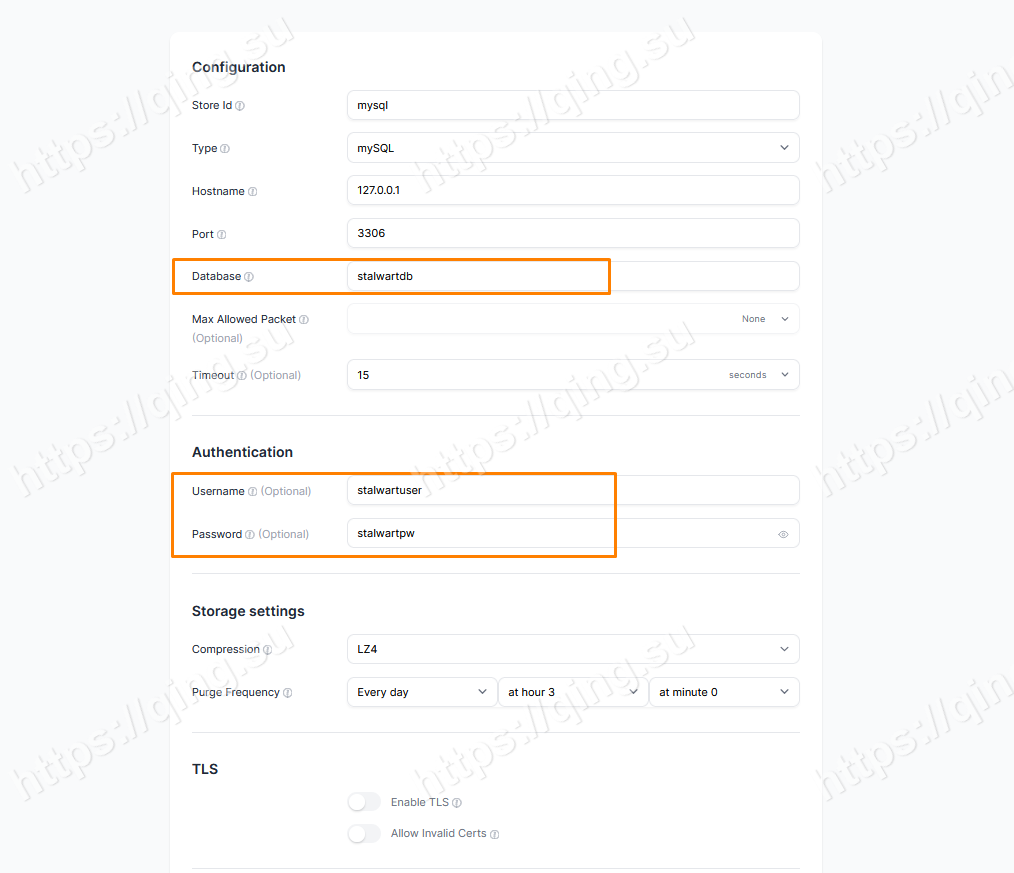
Task: Select the Max Allowed Packet unit dropdown
Action: [765, 319]
